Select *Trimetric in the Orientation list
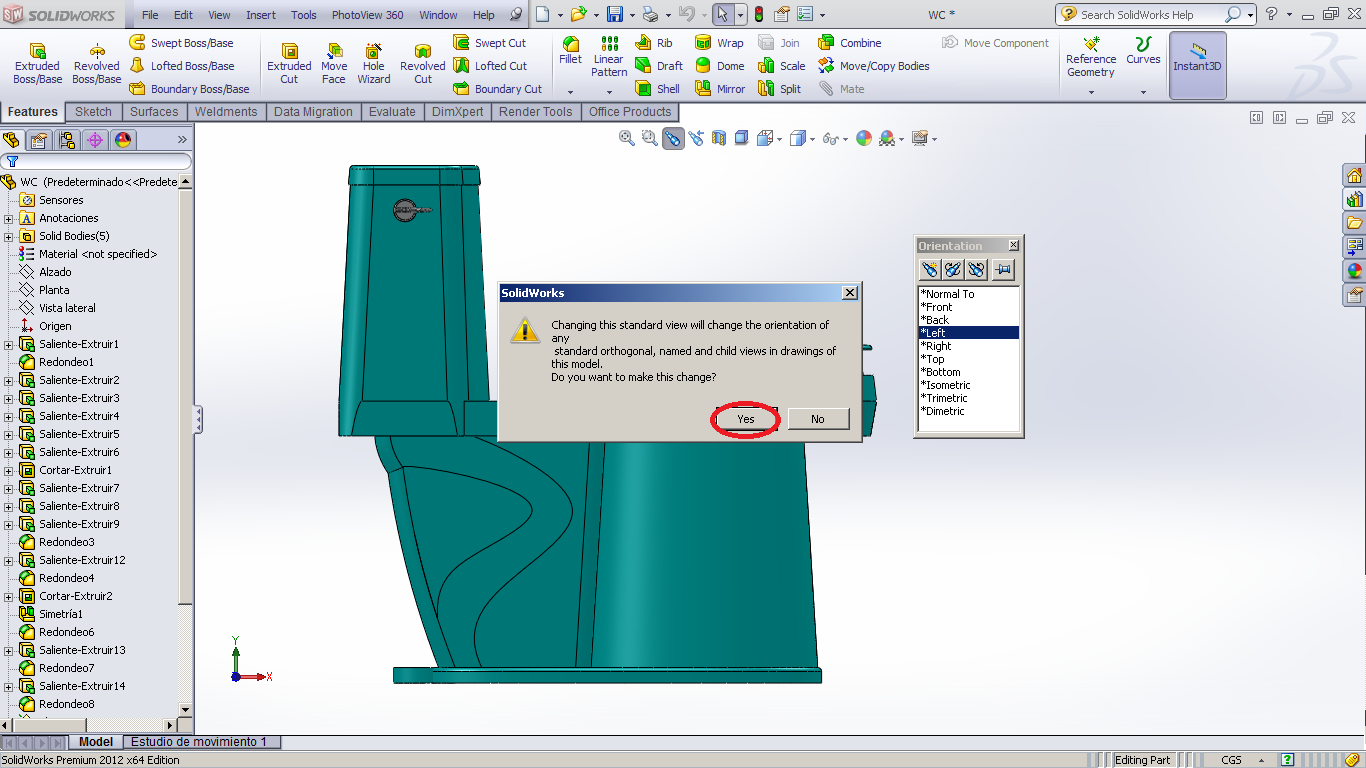Screen dimensions: 1366x768 [x=944, y=398]
